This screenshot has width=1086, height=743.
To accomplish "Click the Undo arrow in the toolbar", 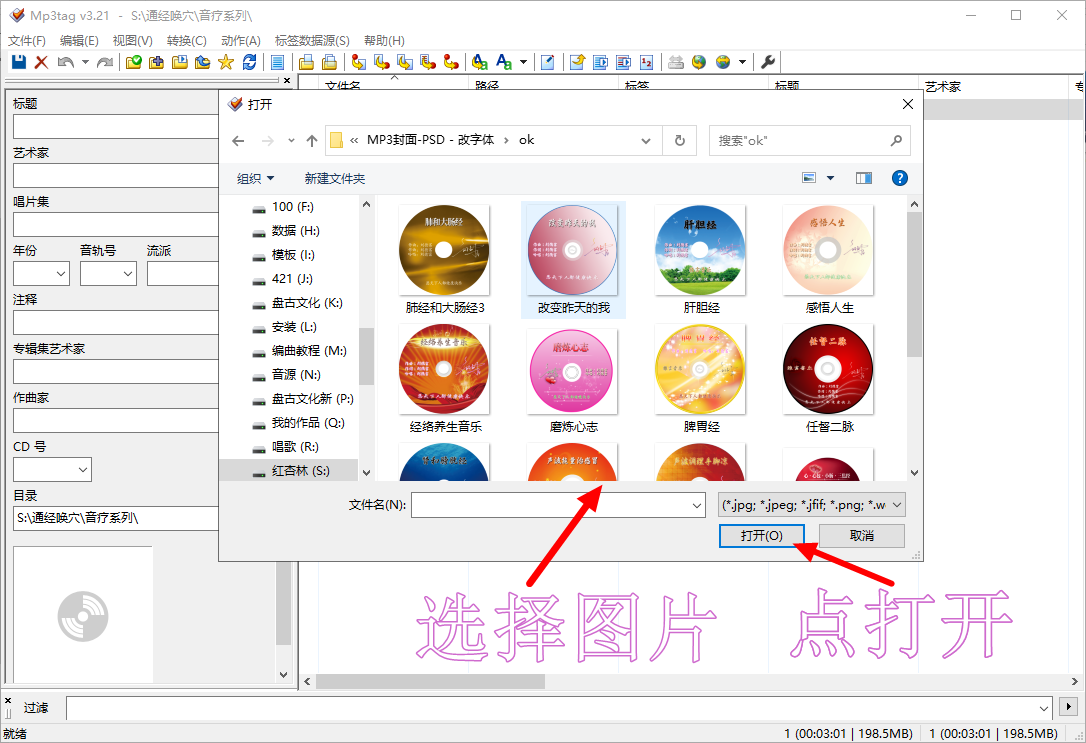I will coord(66,62).
